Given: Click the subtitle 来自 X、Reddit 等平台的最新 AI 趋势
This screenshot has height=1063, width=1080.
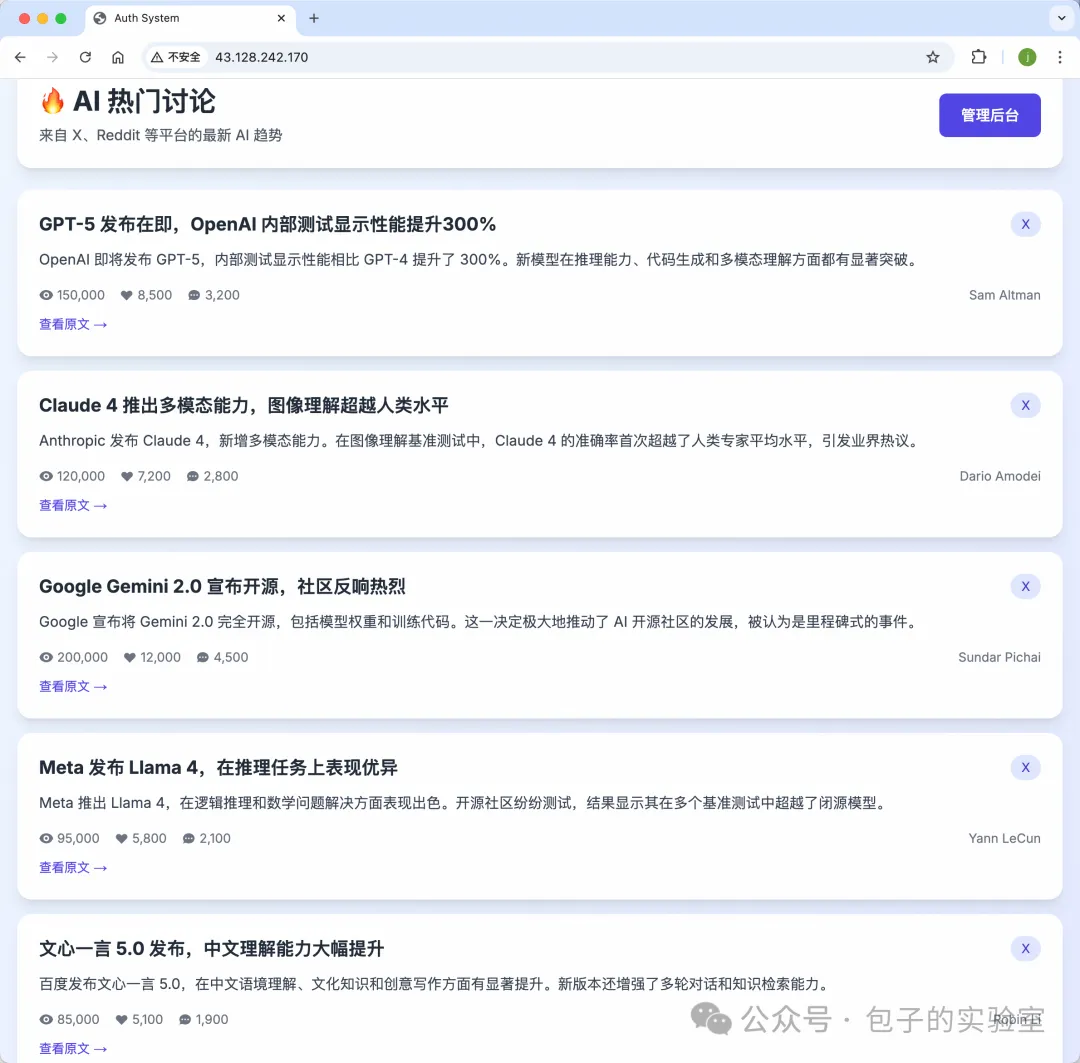Looking at the screenshot, I should (x=160, y=136).
